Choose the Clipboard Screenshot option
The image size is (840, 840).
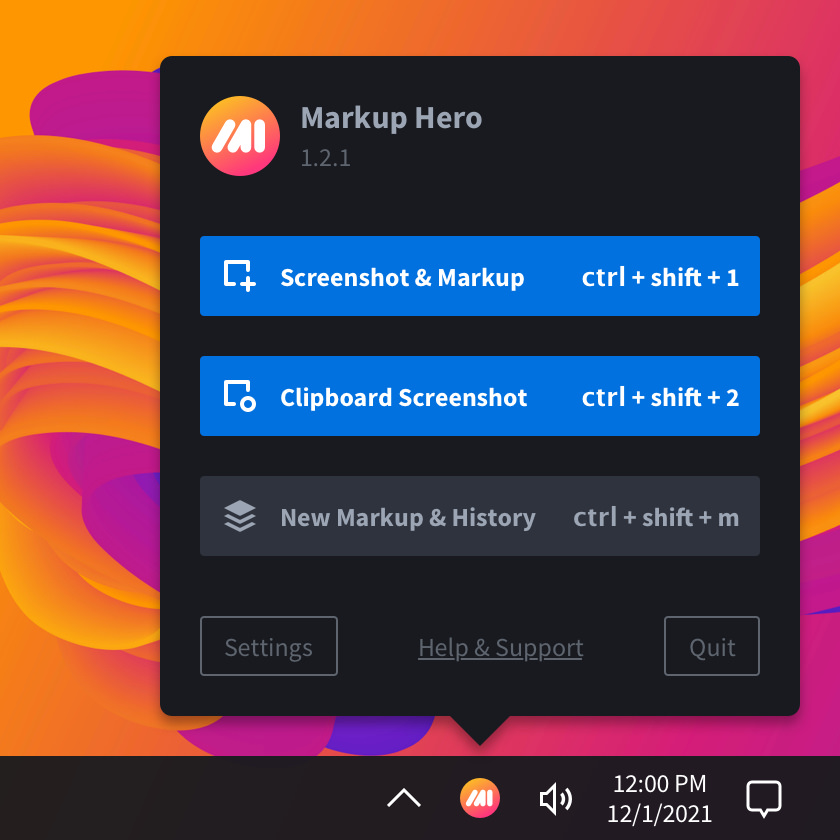[x=403, y=397]
